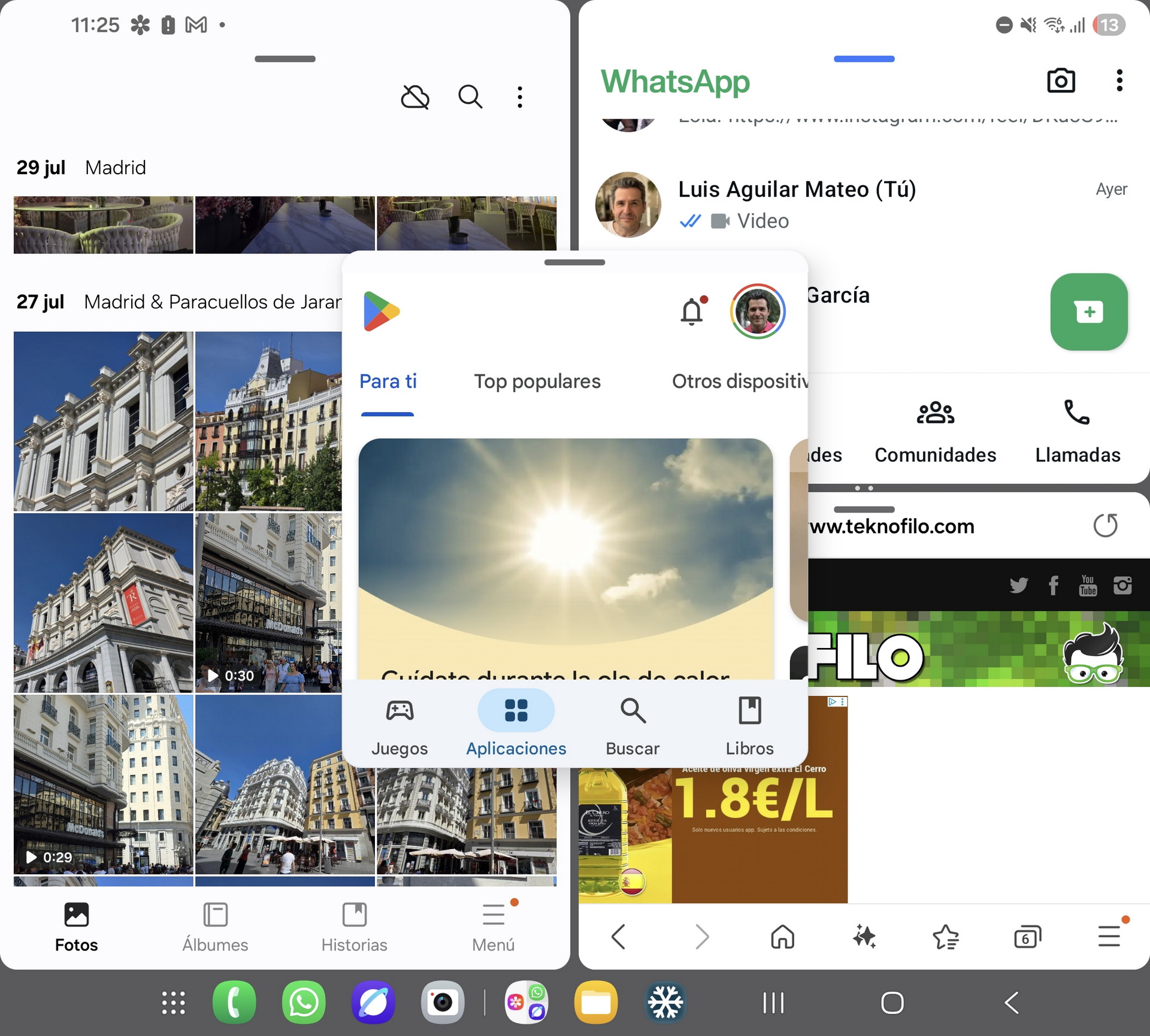Go back in the browser
Image resolution: width=1150 pixels, height=1036 pixels.
(x=619, y=937)
